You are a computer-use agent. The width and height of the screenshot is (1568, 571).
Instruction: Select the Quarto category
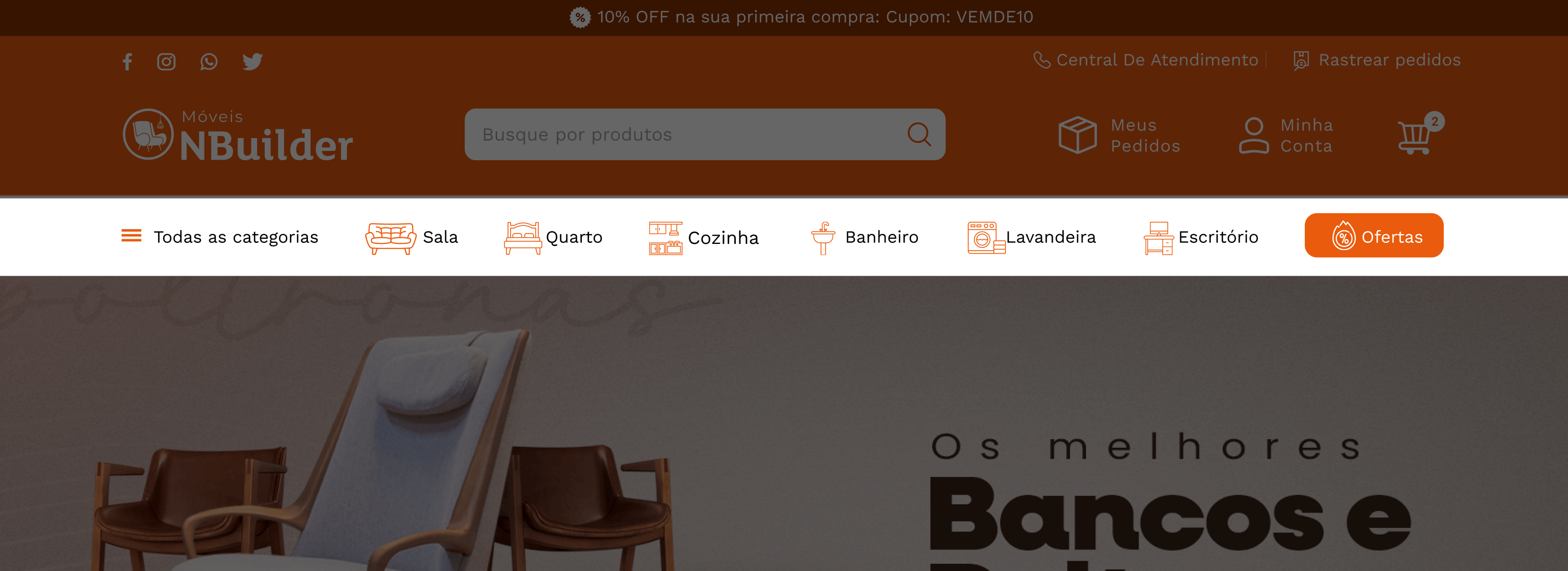click(553, 238)
